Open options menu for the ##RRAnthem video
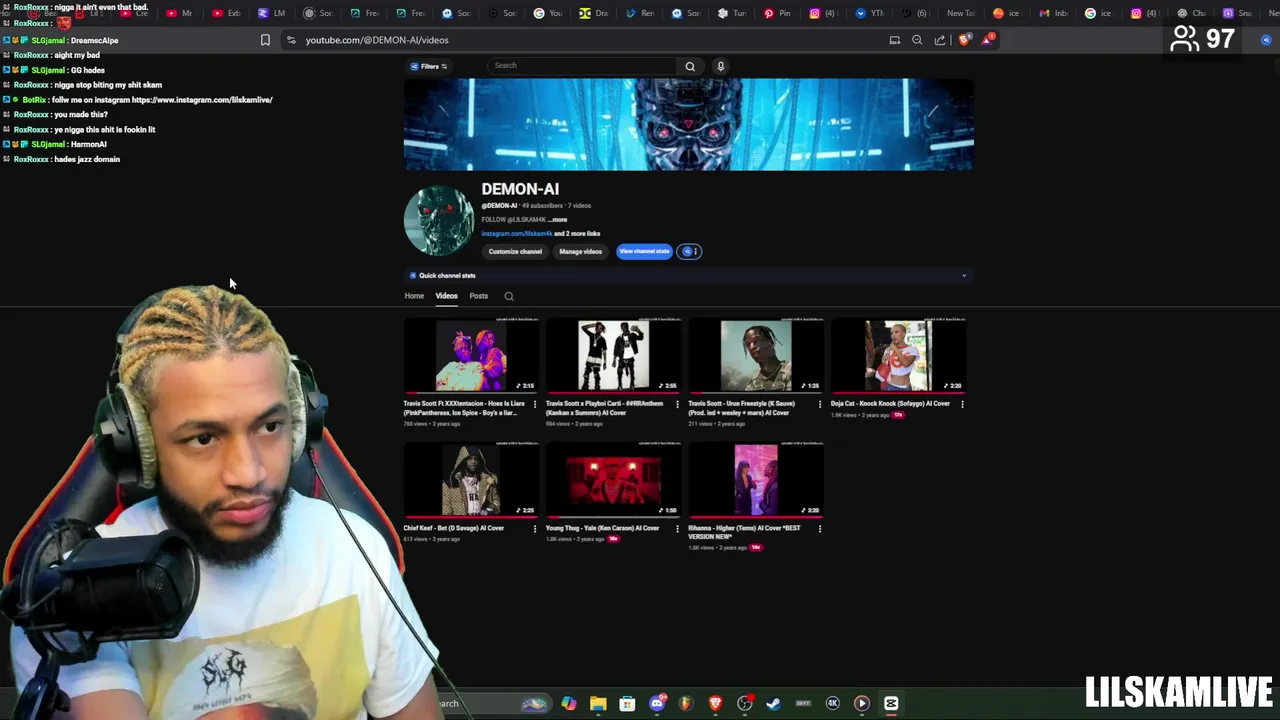The width and height of the screenshot is (1280, 720). point(677,404)
